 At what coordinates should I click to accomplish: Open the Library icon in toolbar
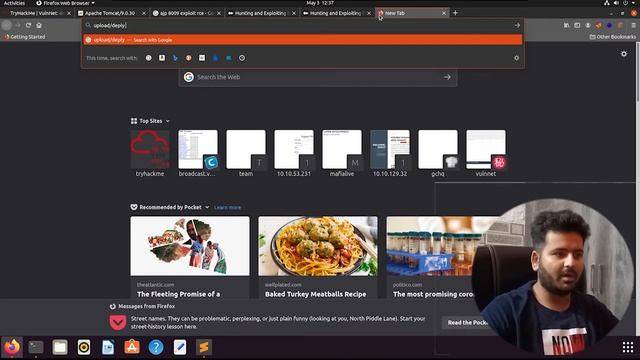tap(567, 25)
